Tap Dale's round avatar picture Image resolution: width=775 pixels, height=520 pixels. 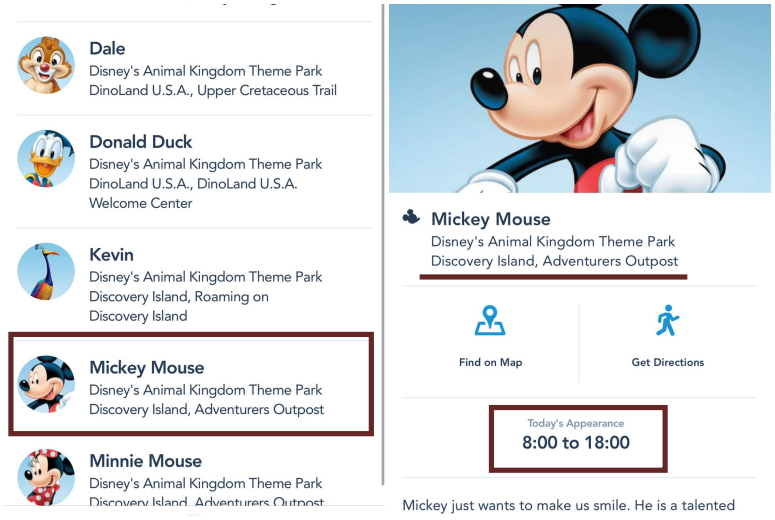46,65
